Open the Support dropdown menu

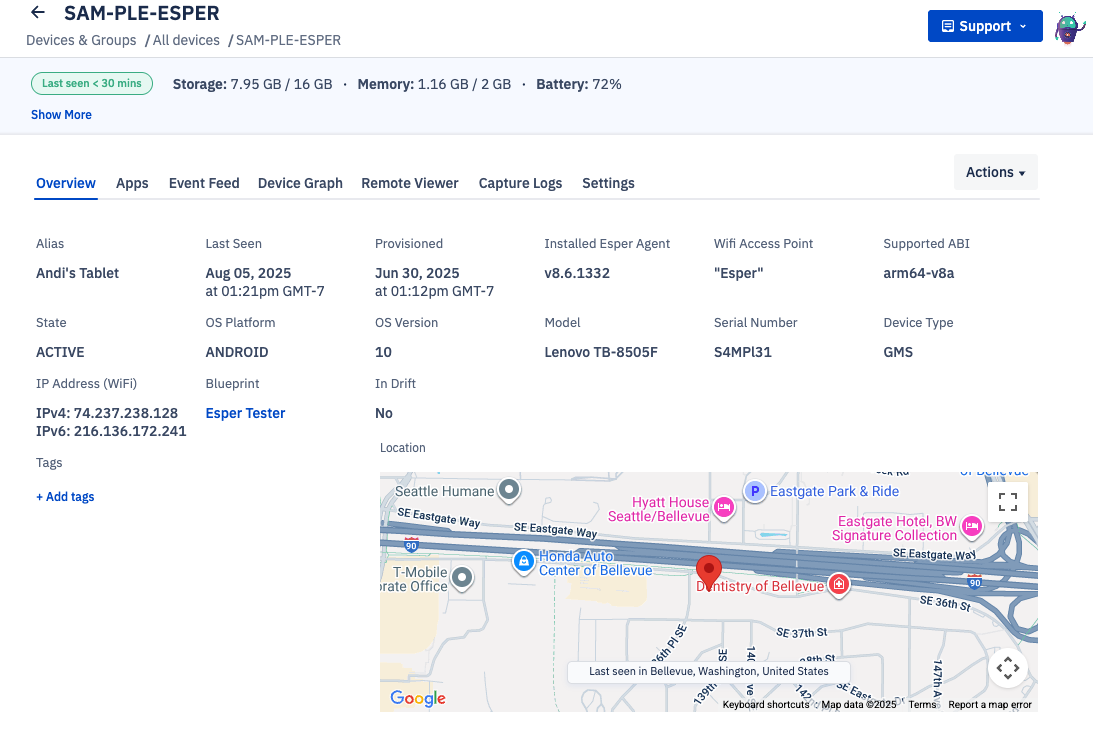984,26
